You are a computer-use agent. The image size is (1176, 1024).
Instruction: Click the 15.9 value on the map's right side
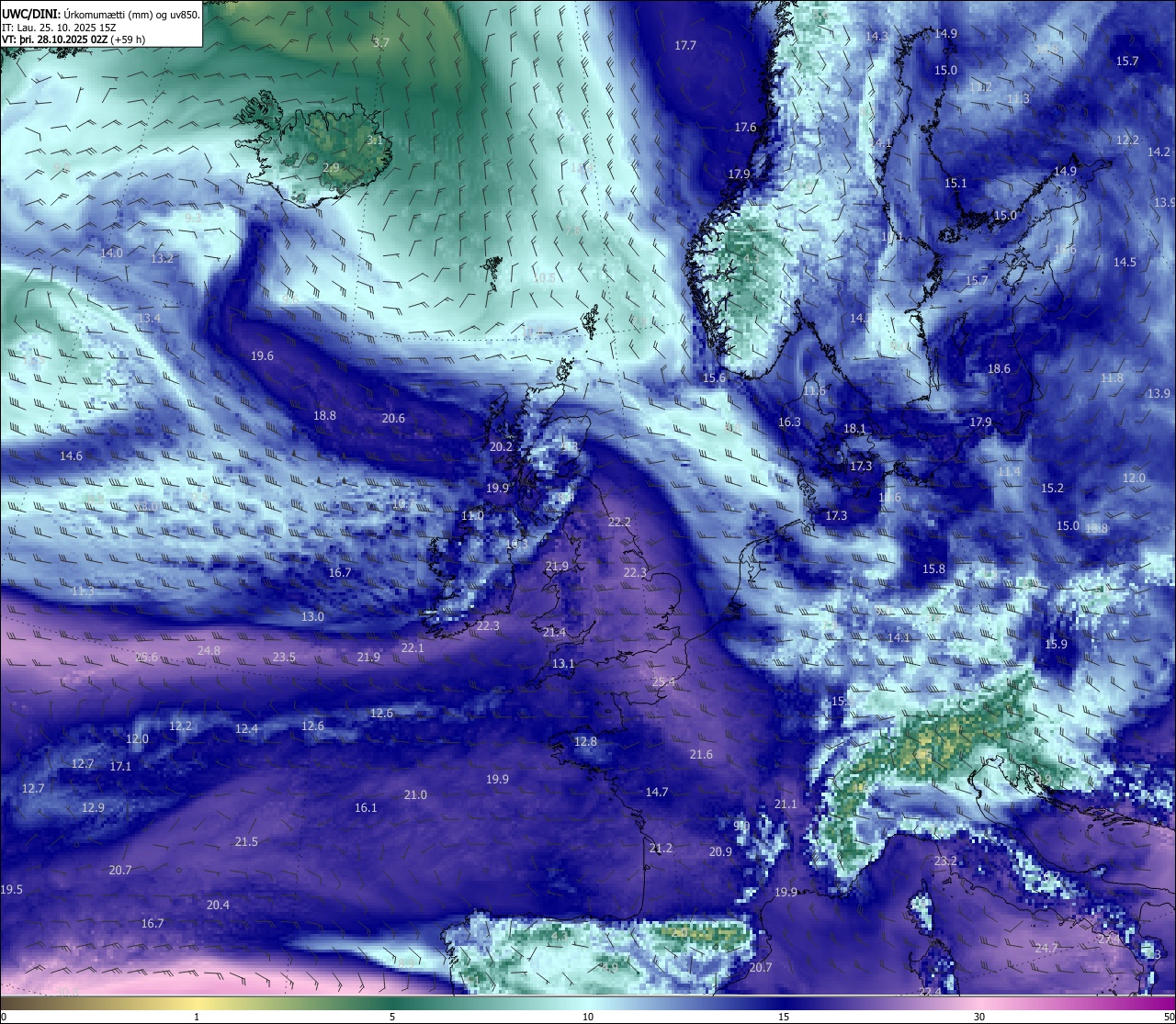(1056, 644)
